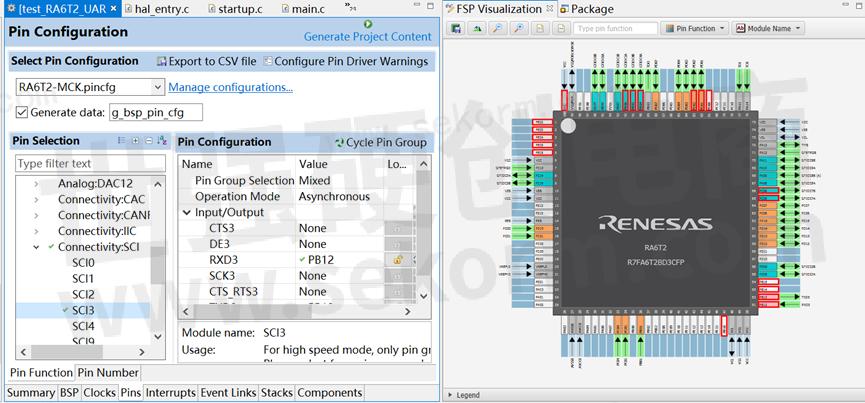
Task: Click the Generate Project Content icon
Action: point(368,24)
